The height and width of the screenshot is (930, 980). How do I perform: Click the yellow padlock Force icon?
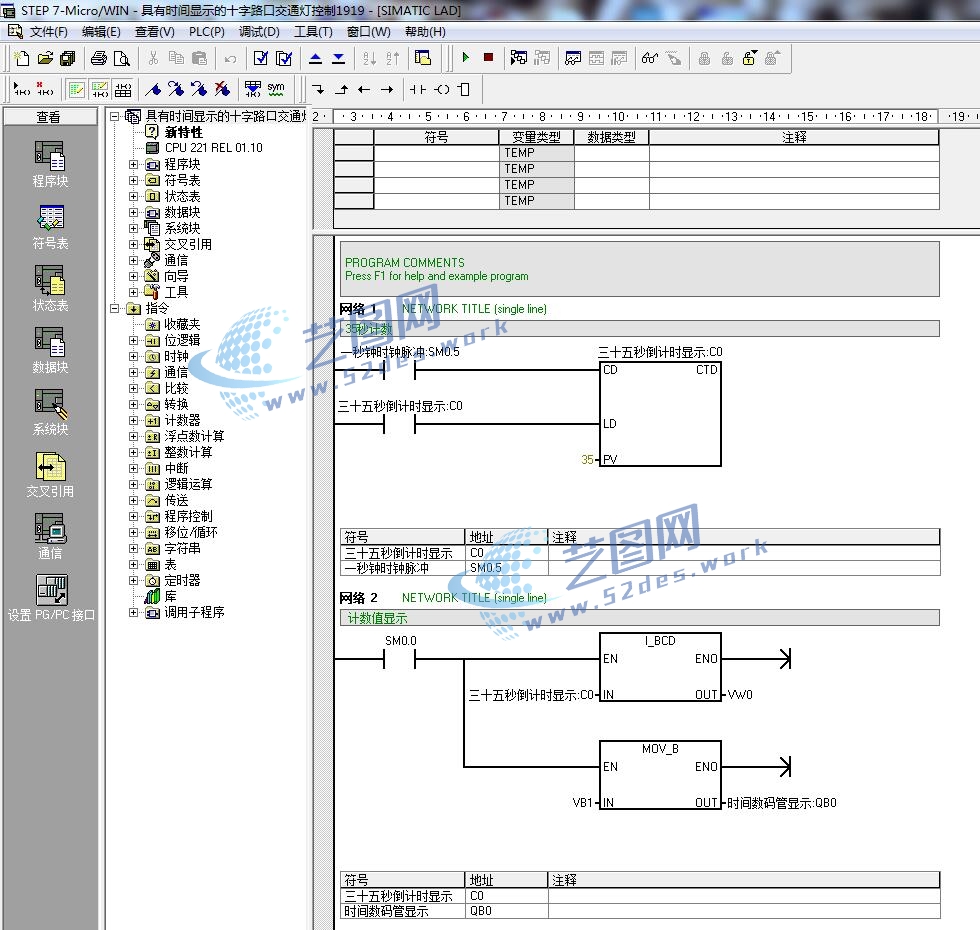pyautogui.click(x=749, y=58)
